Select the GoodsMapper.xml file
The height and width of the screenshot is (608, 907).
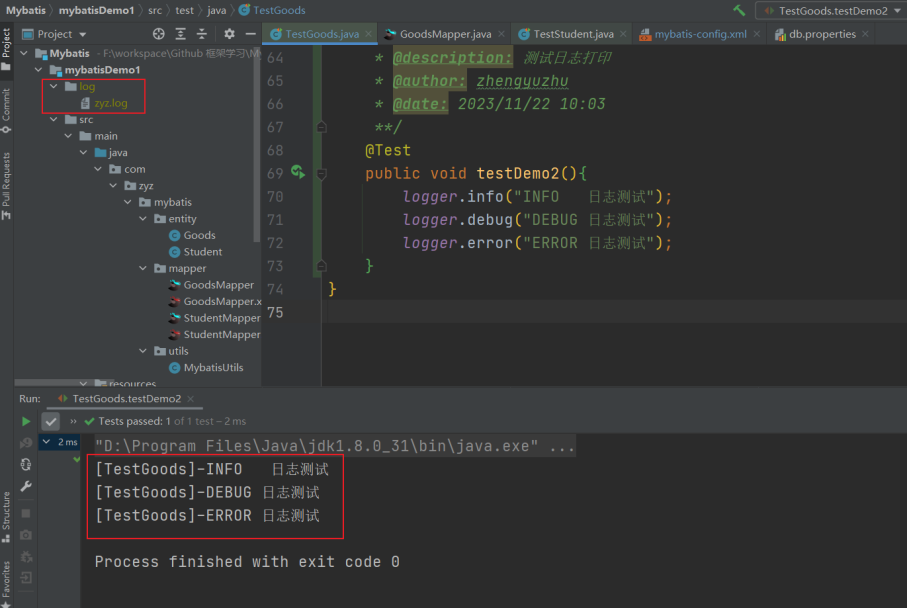point(215,301)
